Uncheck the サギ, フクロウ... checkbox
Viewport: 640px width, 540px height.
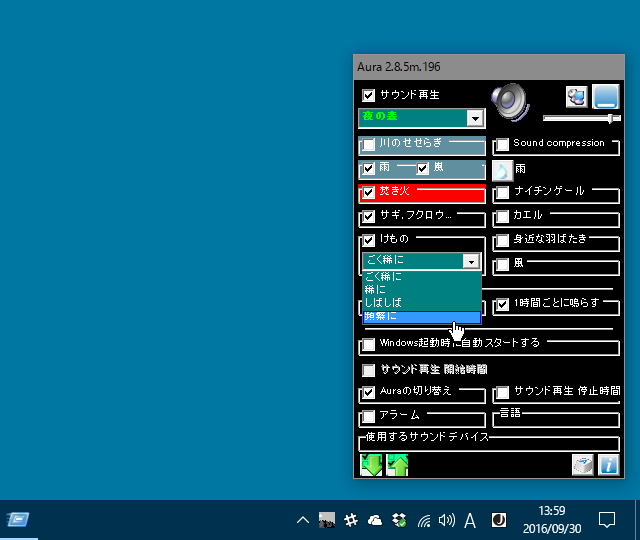369,216
